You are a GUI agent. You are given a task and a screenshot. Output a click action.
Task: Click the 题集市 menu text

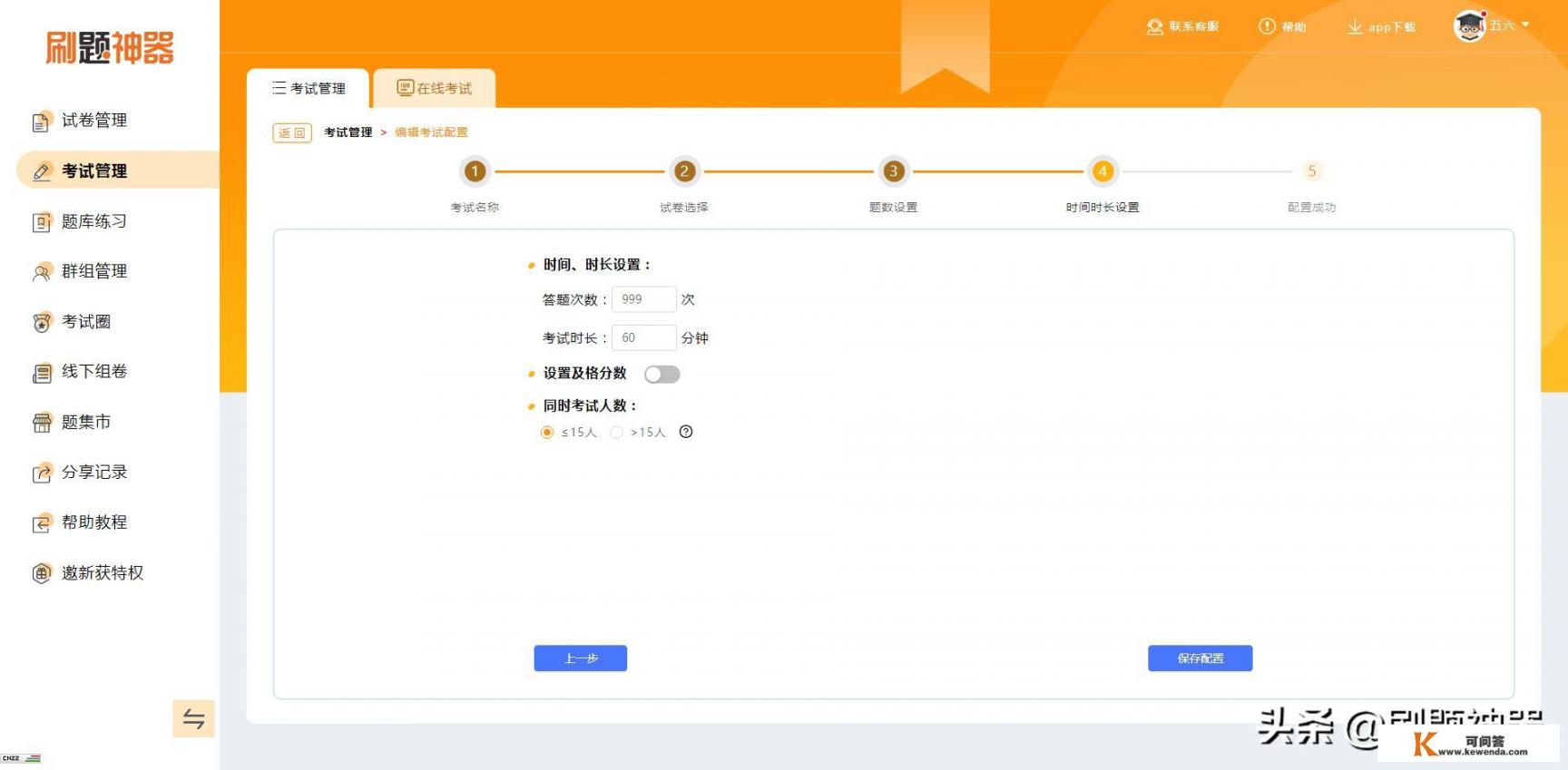(86, 422)
